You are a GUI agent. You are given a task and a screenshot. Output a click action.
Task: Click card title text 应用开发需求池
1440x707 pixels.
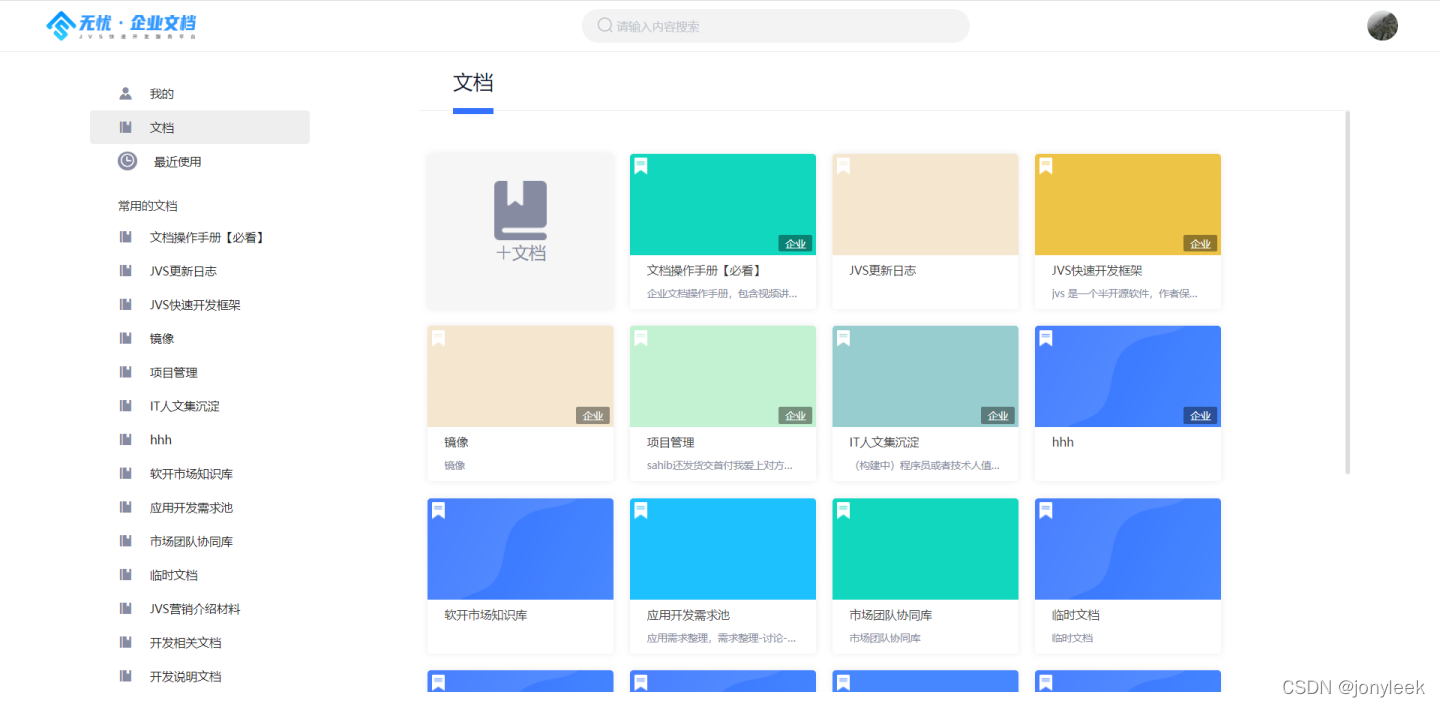[x=689, y=615]
